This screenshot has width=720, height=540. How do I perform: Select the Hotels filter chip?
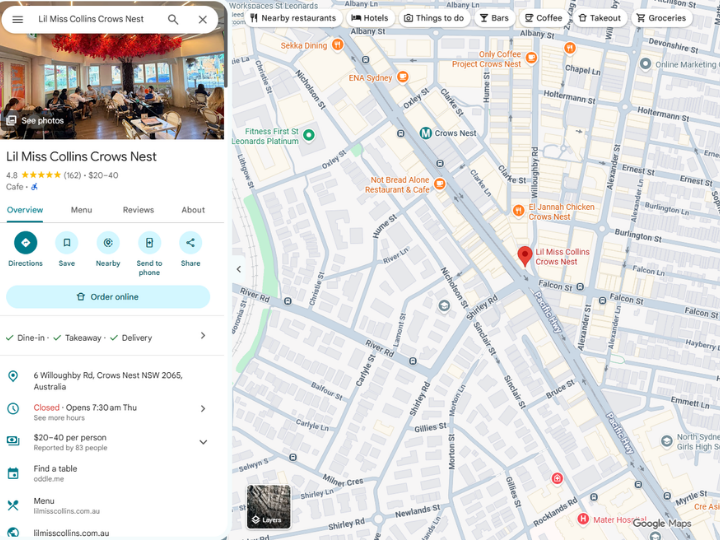click(x=370, y=18)
